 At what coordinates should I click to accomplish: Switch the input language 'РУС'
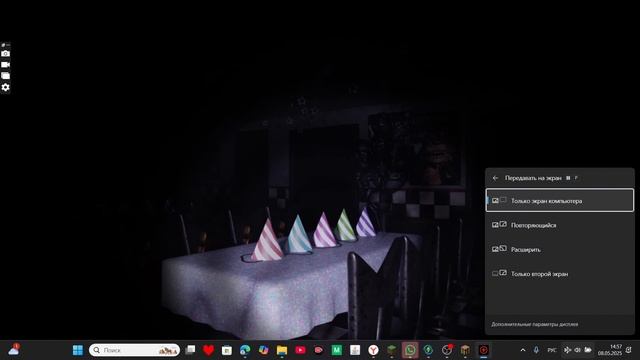[x=552, y=350]
